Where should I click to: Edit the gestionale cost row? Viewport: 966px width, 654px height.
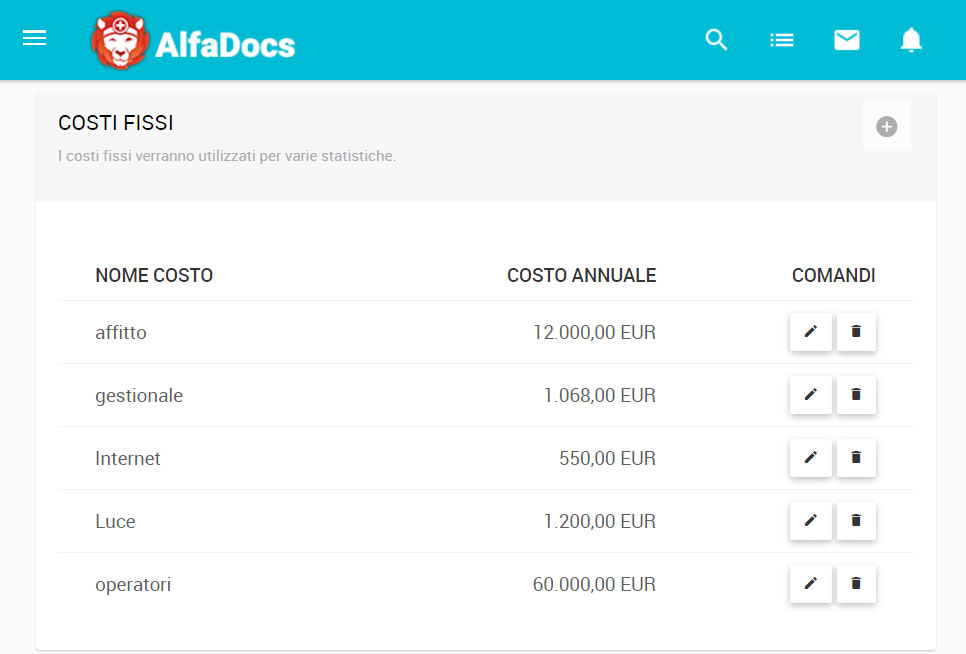coord(811,395)
